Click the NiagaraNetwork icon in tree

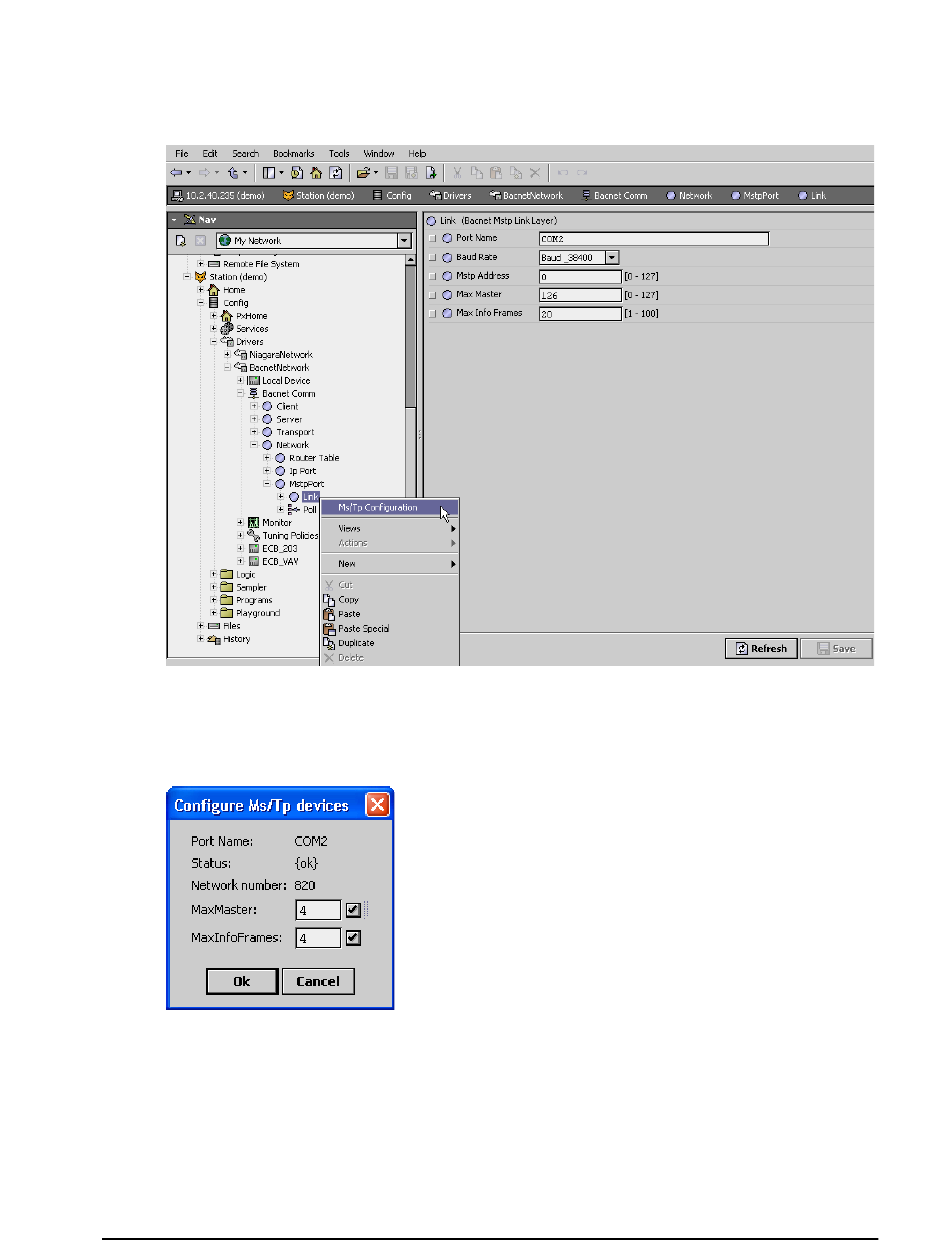coord(240,355)
